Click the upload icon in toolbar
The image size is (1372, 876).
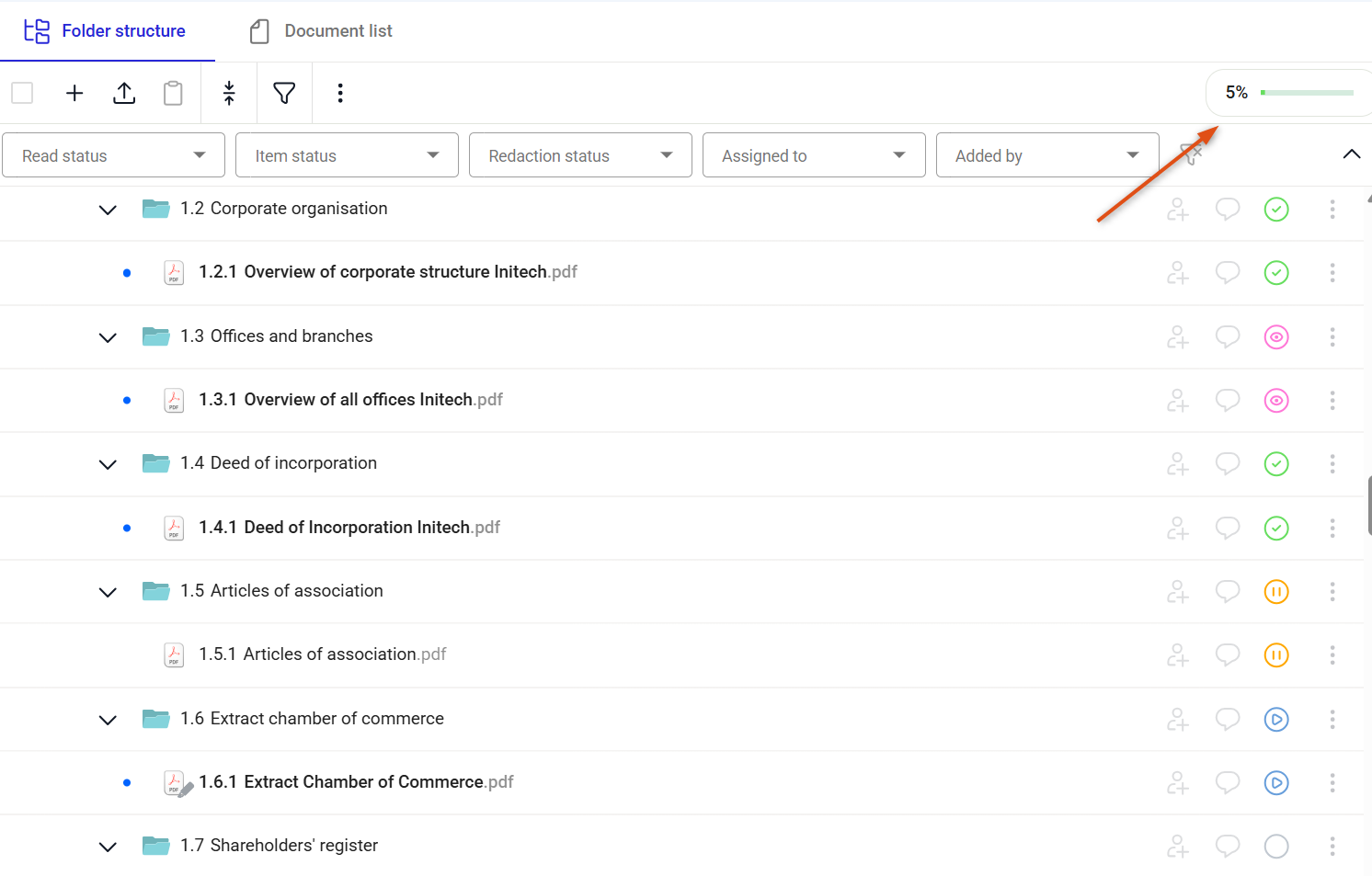pos(124,93)
